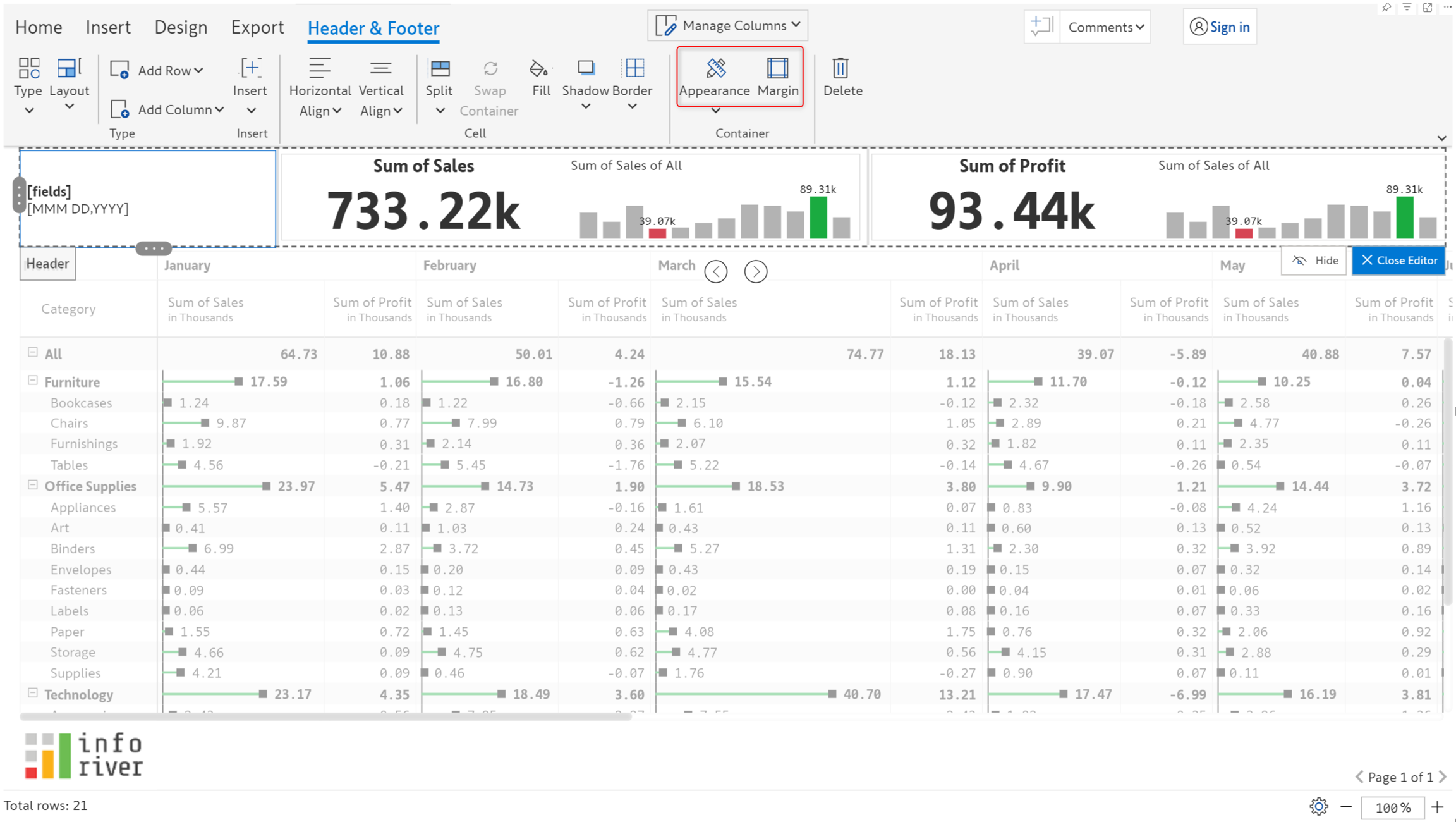Click the Delete trash icon

pyautogui.click(x=842, y=68)
